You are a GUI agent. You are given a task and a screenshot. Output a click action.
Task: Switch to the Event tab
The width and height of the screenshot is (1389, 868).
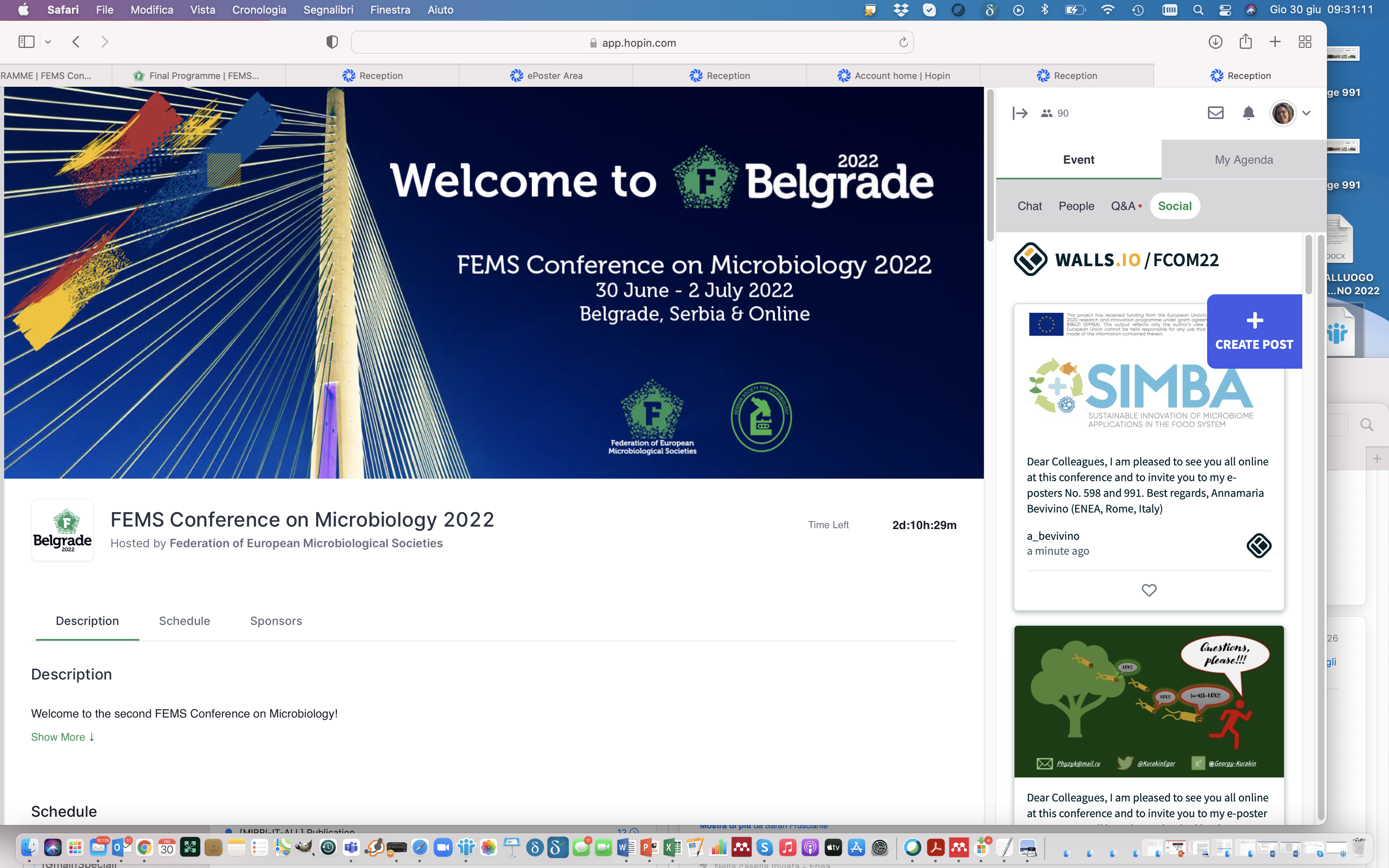point(1079,160)
